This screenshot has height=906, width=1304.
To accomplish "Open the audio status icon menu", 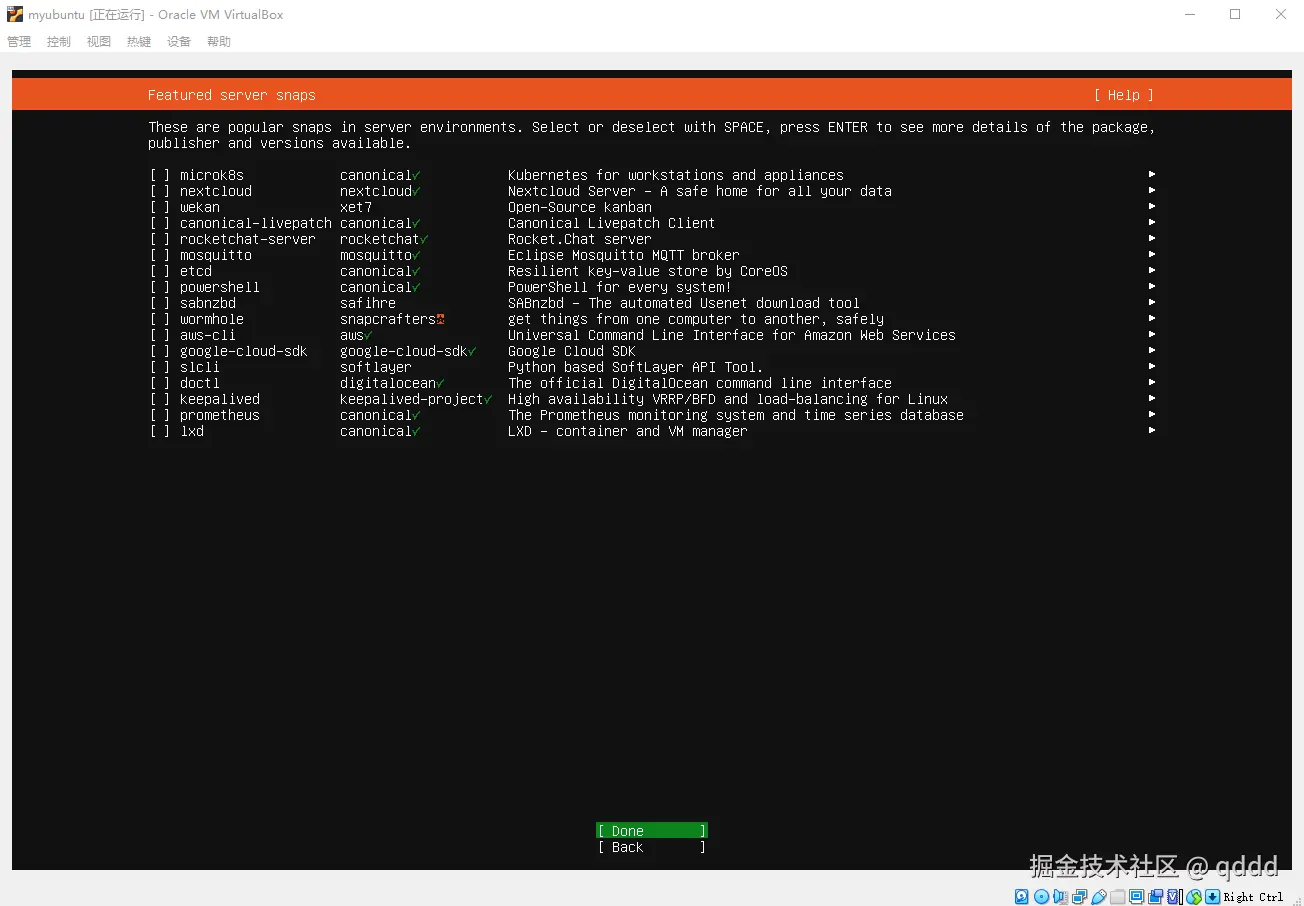I will [1060, 897].
